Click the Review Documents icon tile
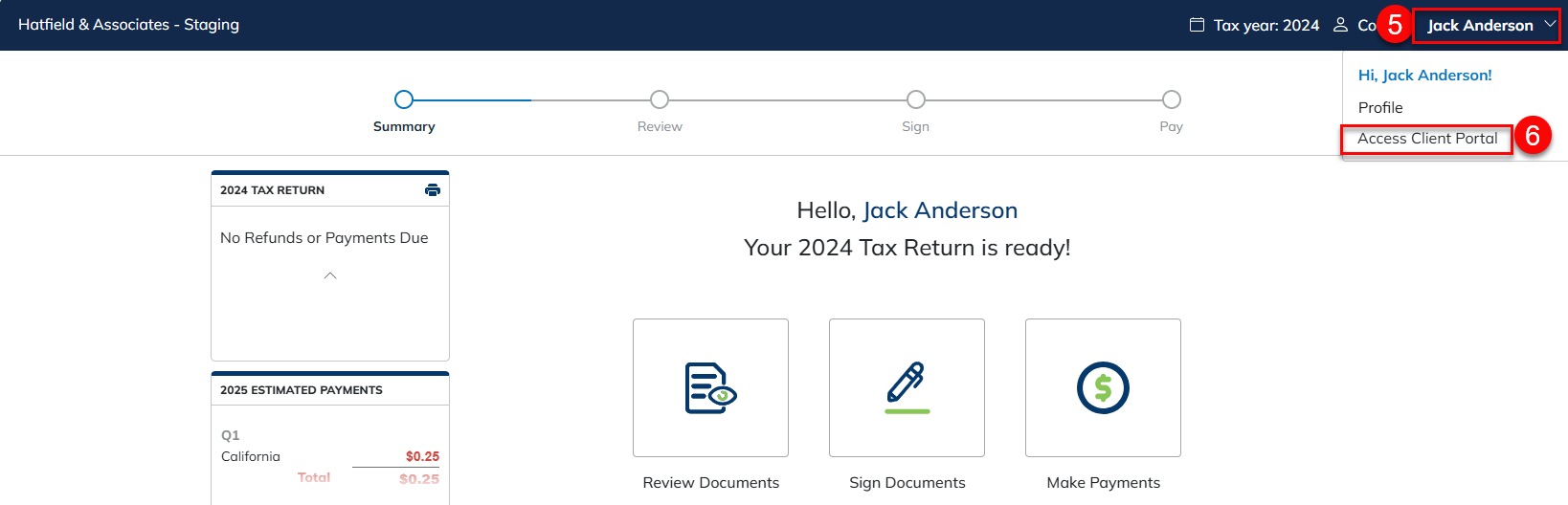This screenshot has height=505, width=1568. (710, 387)
